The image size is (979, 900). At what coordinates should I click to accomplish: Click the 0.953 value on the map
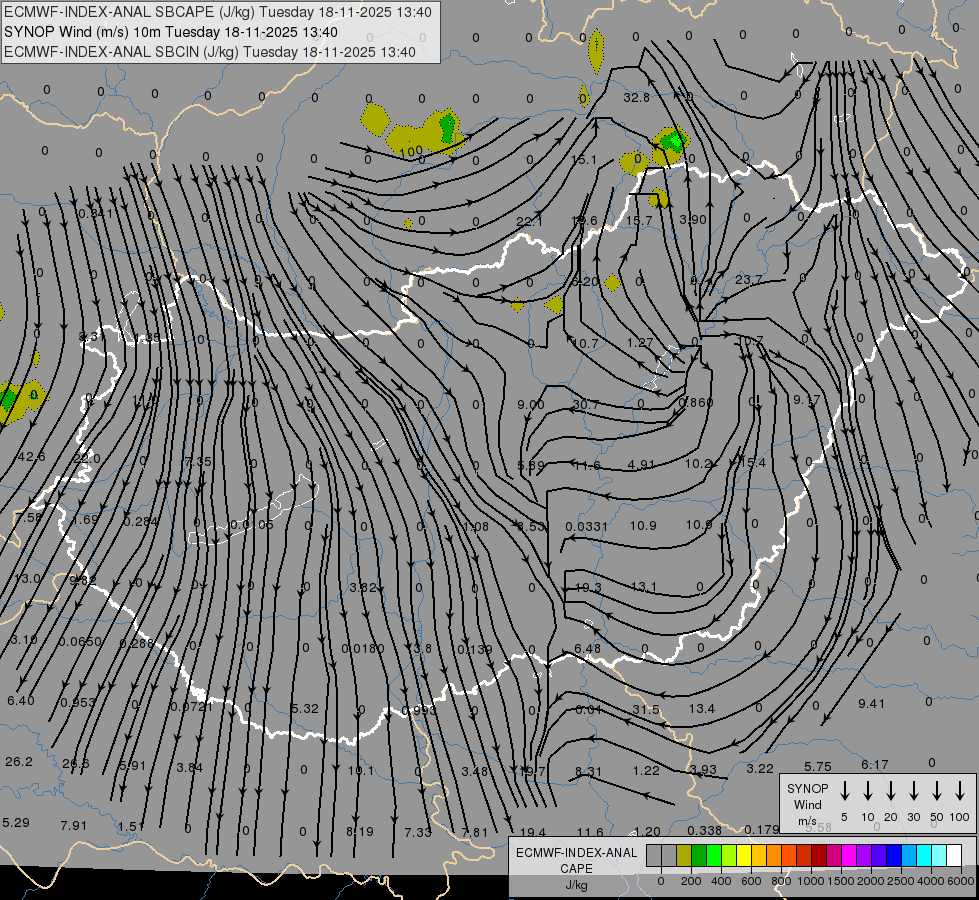pyautogui.click(x=78, y=703)
